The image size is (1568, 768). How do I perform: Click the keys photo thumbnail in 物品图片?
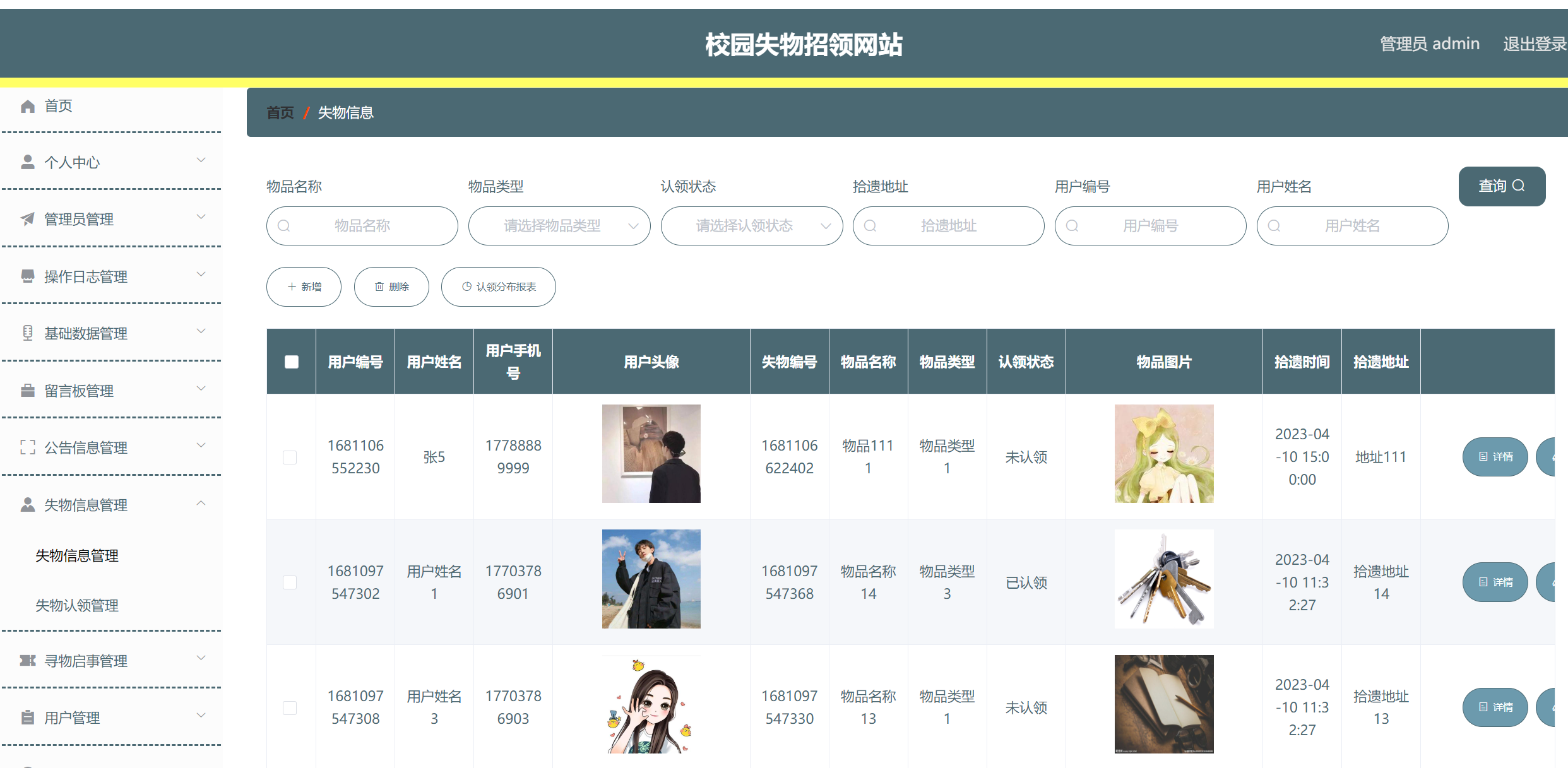pos(1164,579)
